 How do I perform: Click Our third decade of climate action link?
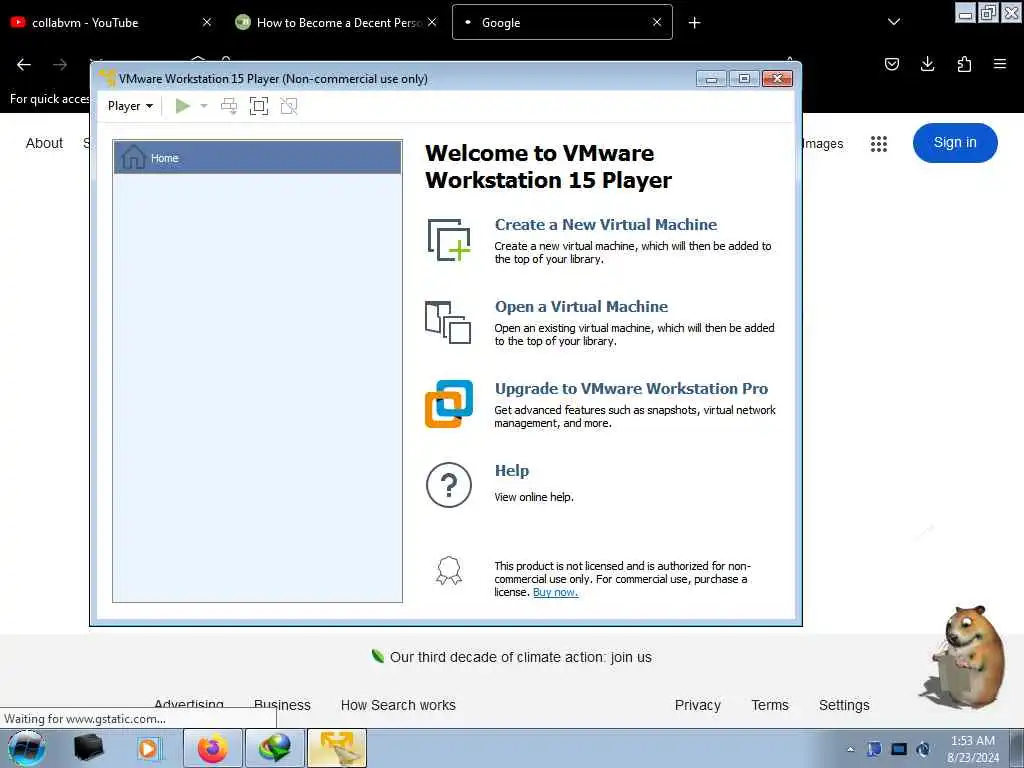tap(520, 657)
